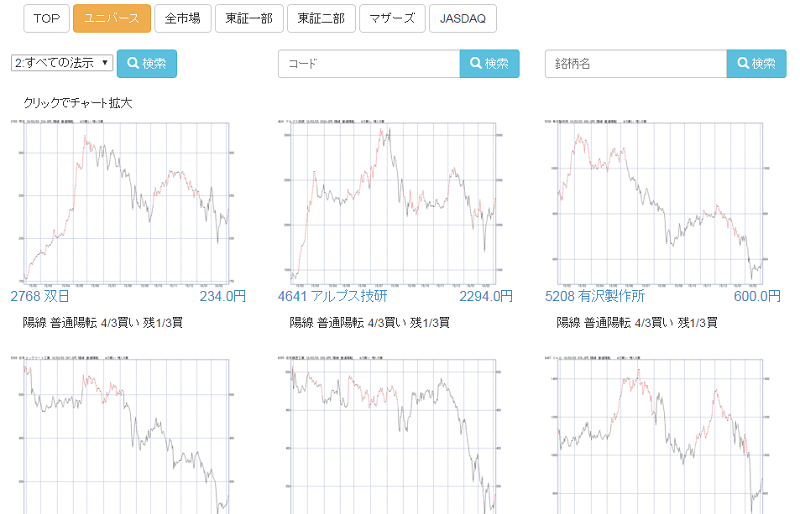Enlarge the アルプス技研 chart thumbnail

tap(393, 202)
